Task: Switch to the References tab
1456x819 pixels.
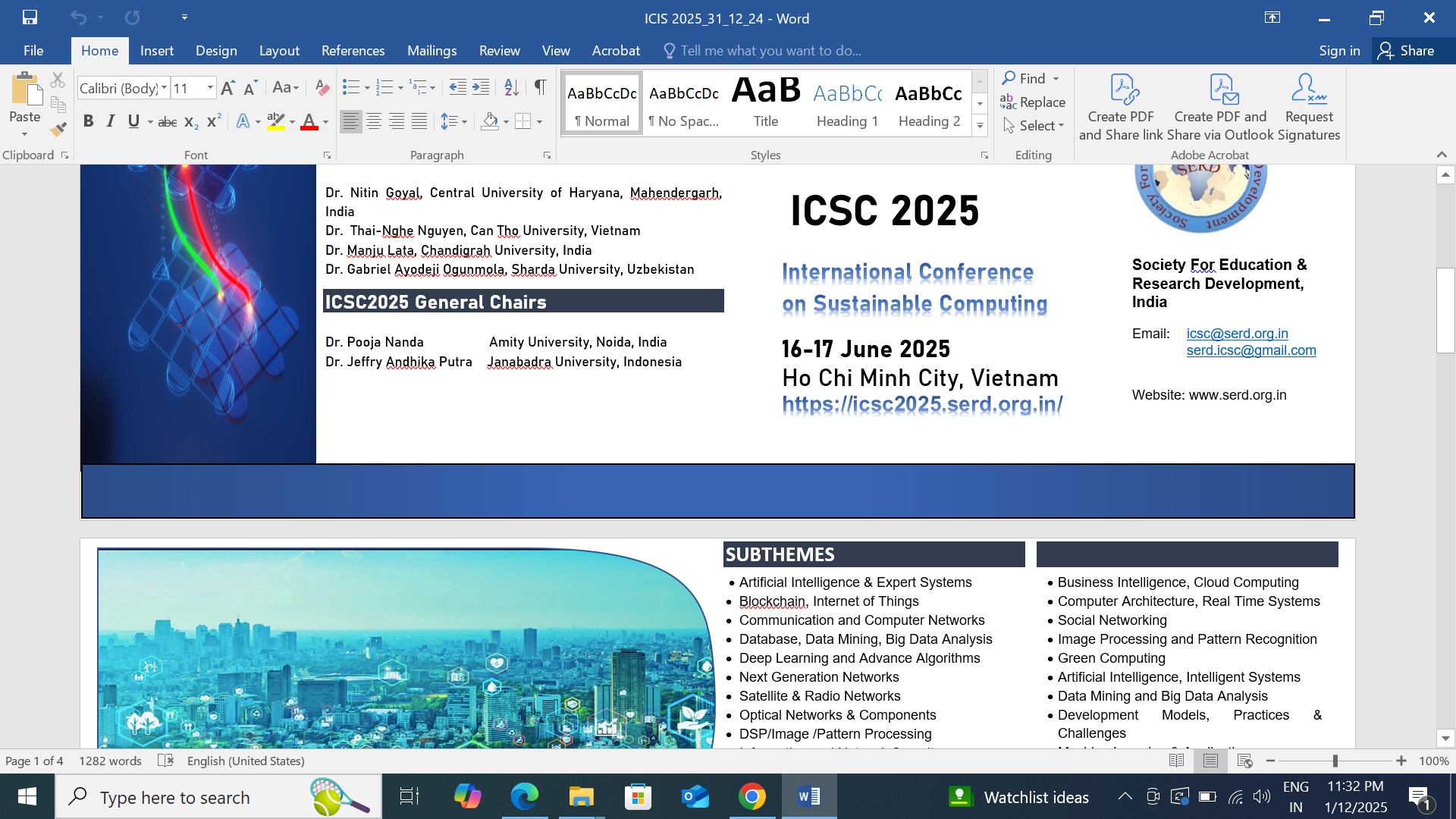Action: pos(353,51)
